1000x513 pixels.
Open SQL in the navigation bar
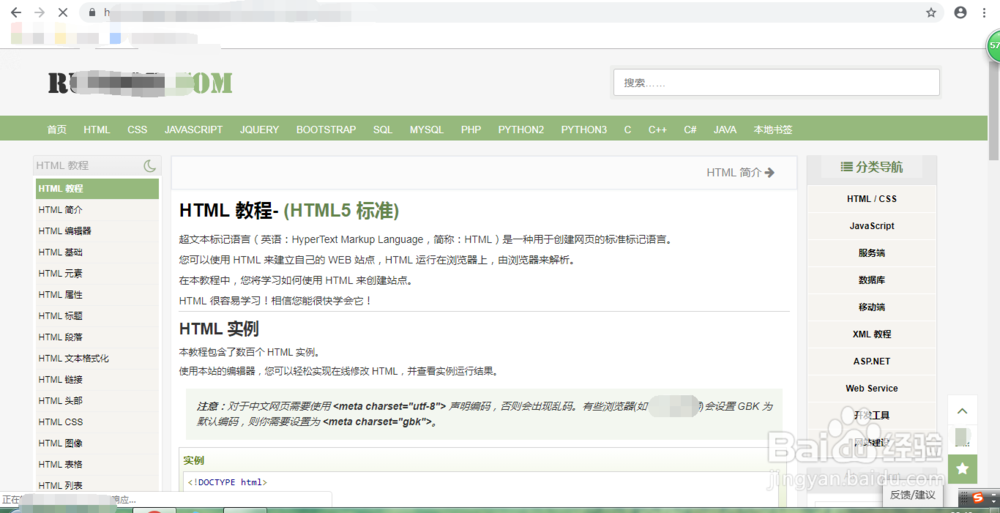click(x=383, y=130)
